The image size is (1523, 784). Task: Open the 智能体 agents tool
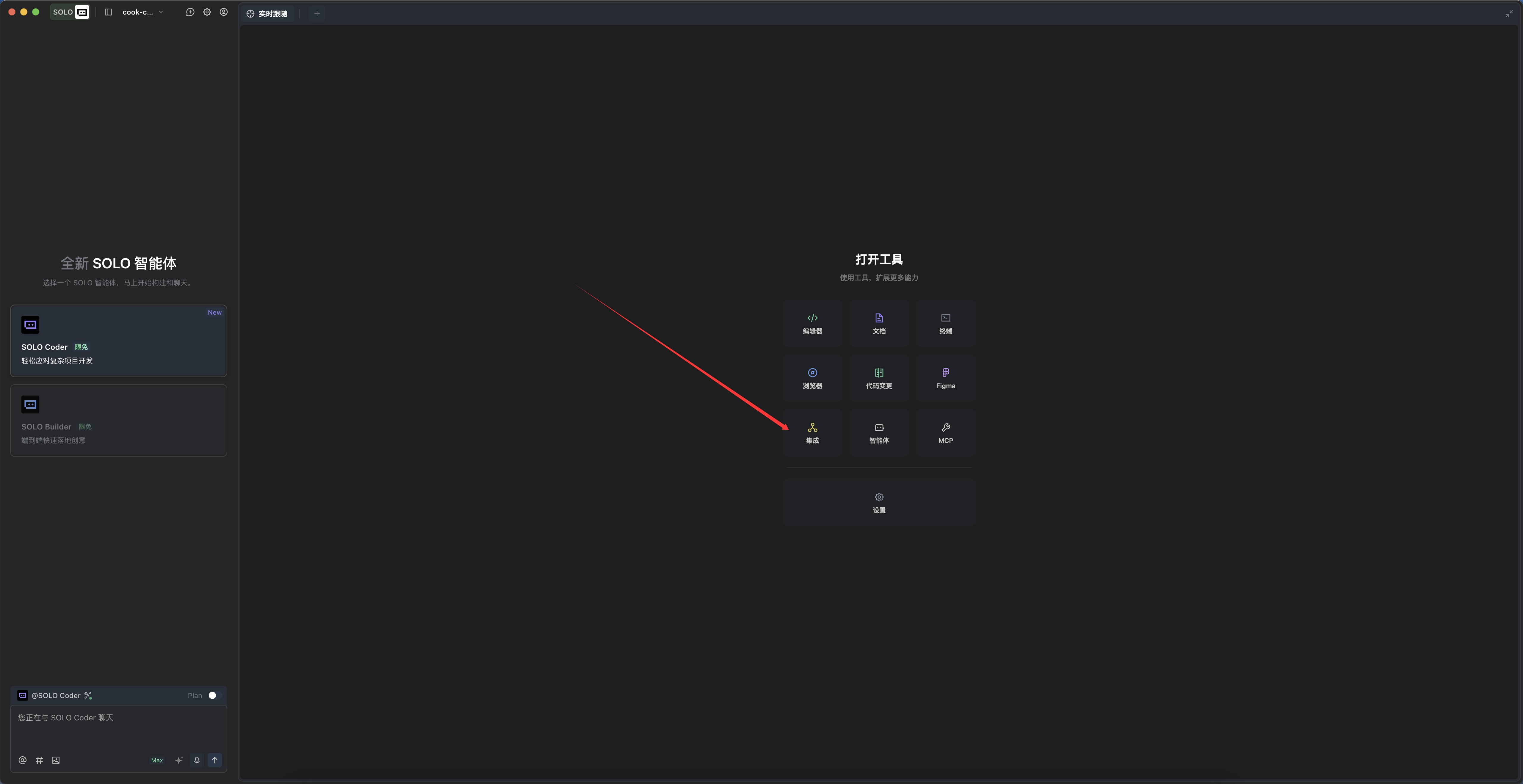tap(879, 433)
